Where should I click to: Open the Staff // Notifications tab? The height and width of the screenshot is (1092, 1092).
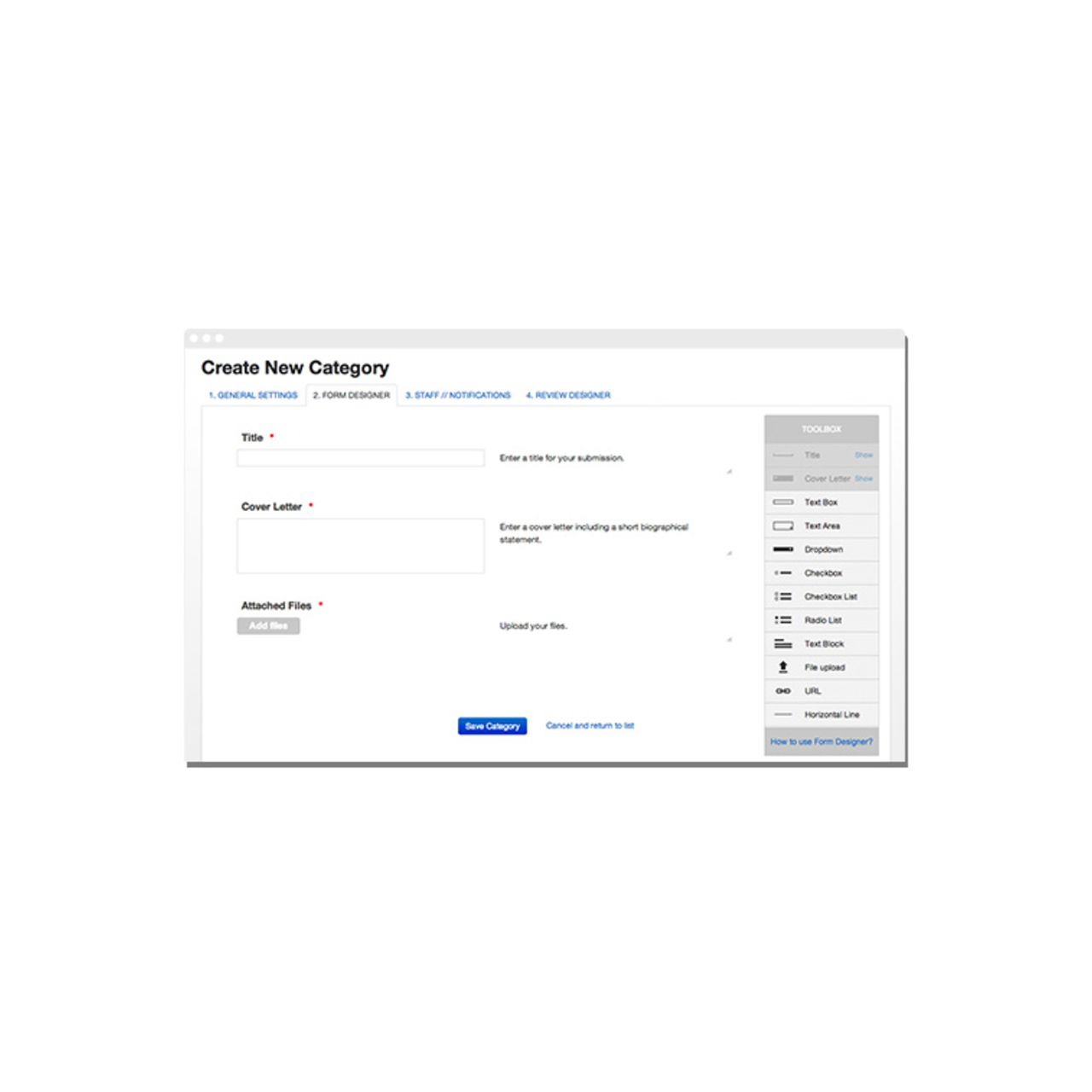(458, 395)
